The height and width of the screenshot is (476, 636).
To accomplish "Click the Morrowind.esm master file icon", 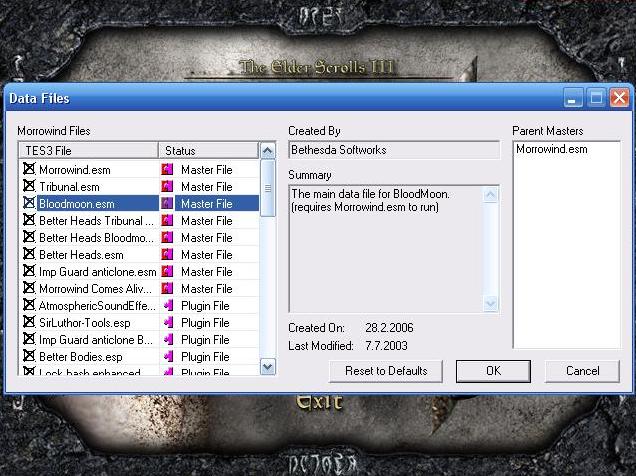I will [x=167, y=169].
